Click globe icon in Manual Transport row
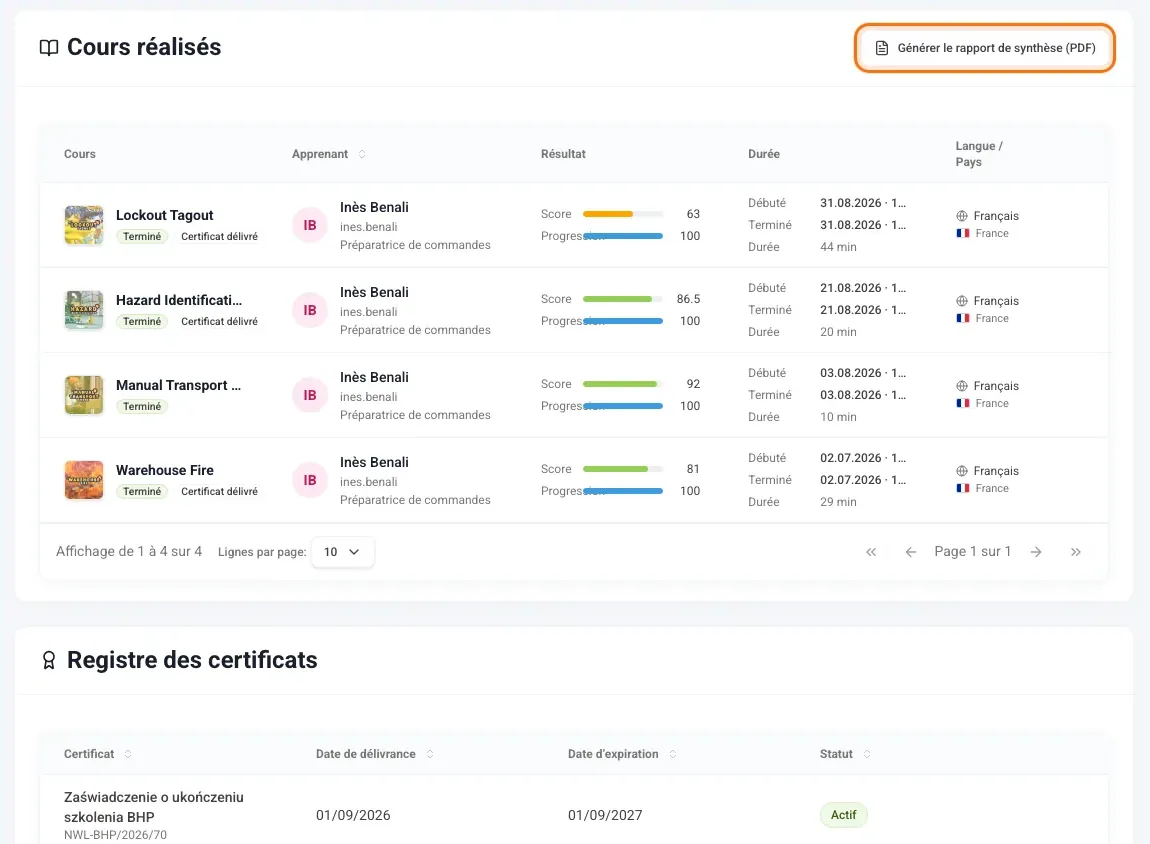The height and width of the screenshot is (844, 1150). [x=962, y=386]
